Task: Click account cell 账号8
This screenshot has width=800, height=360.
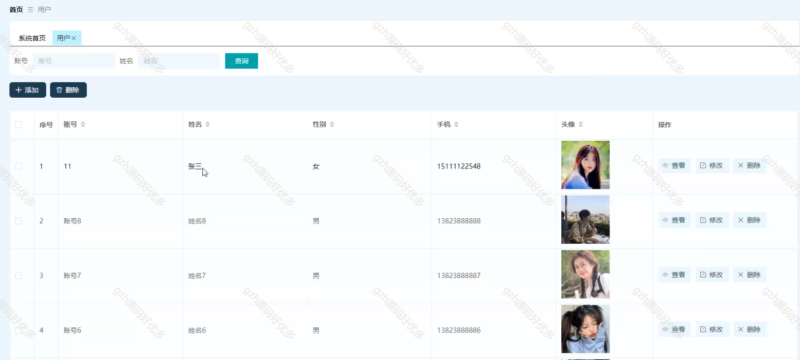Action: (72, 221)
